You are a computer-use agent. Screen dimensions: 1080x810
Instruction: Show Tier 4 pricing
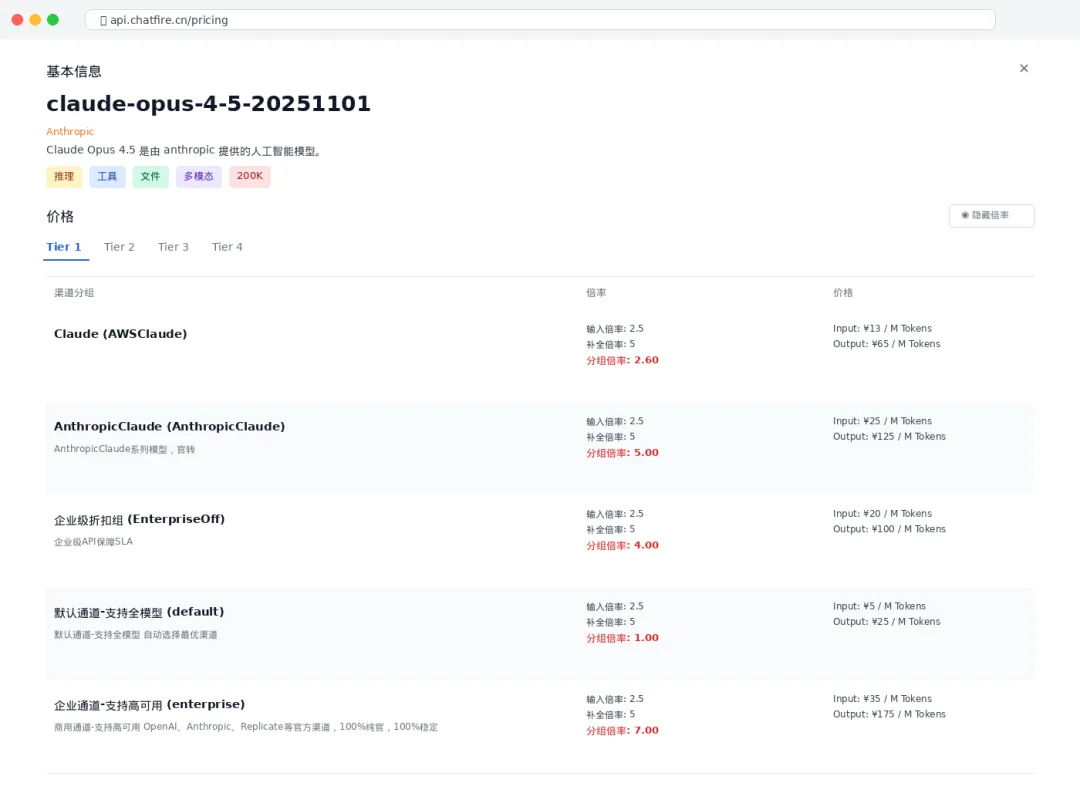pyautogui.click(x=227, y=247)
